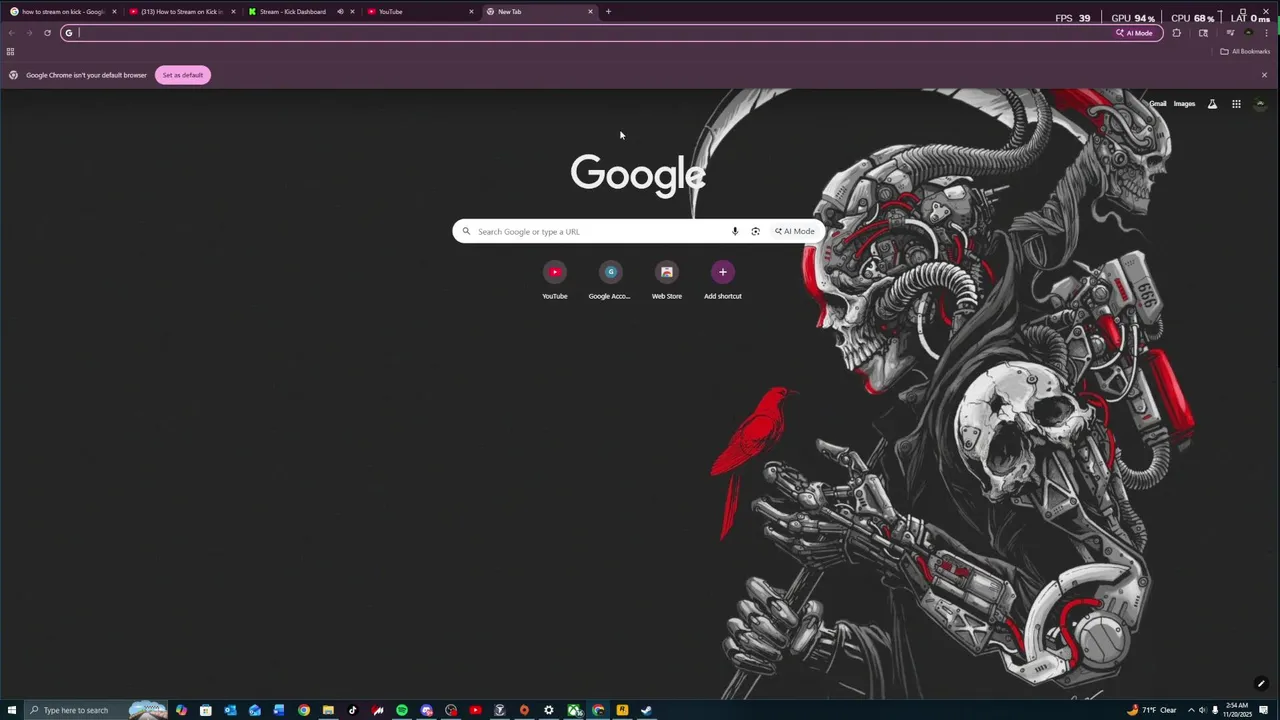Open Rockstar Games Launcher from the taskbar
The image size is (1280, 720).
(x=622, y=710)
